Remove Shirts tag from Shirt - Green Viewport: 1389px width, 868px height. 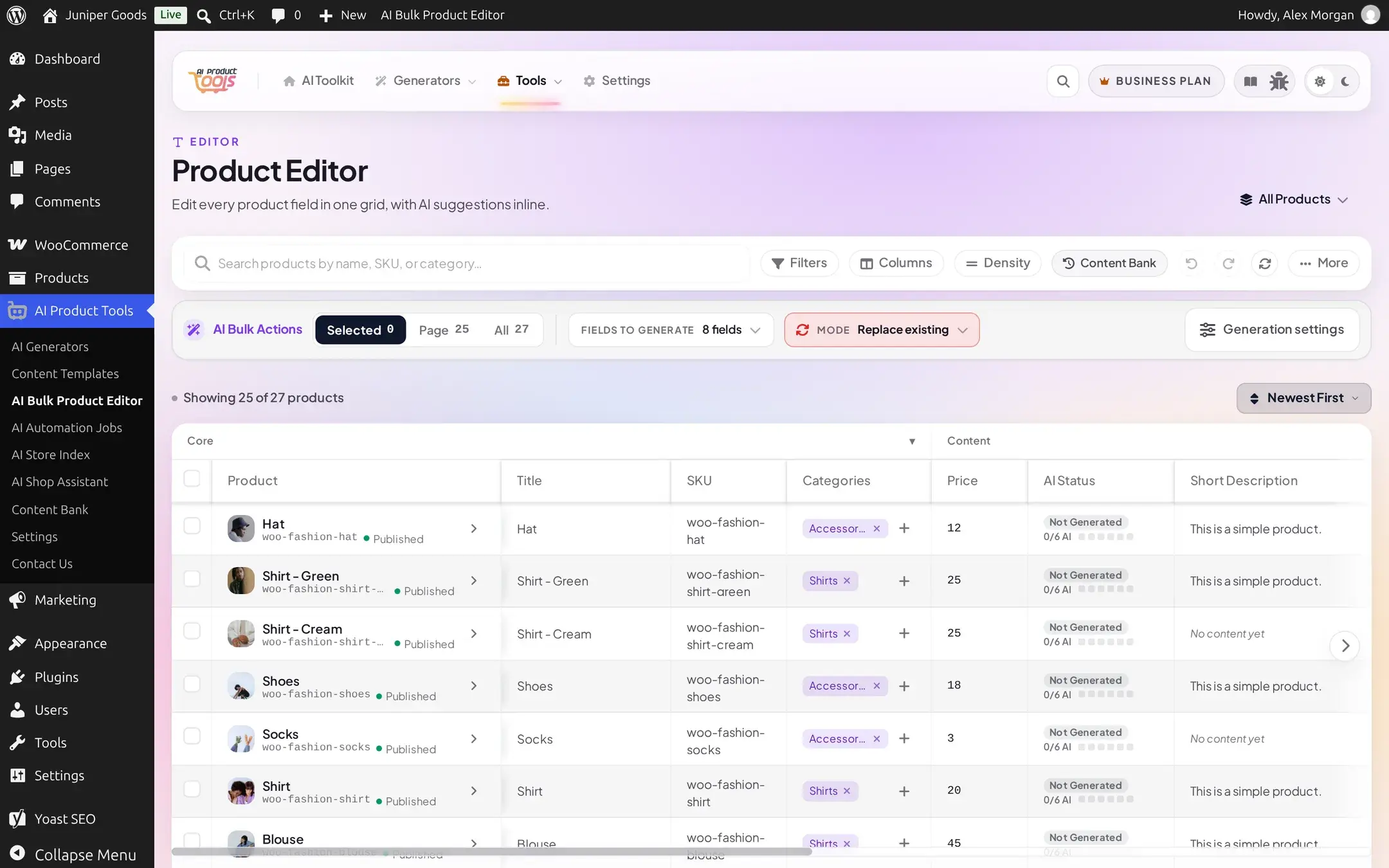click(x=847, y=581)
